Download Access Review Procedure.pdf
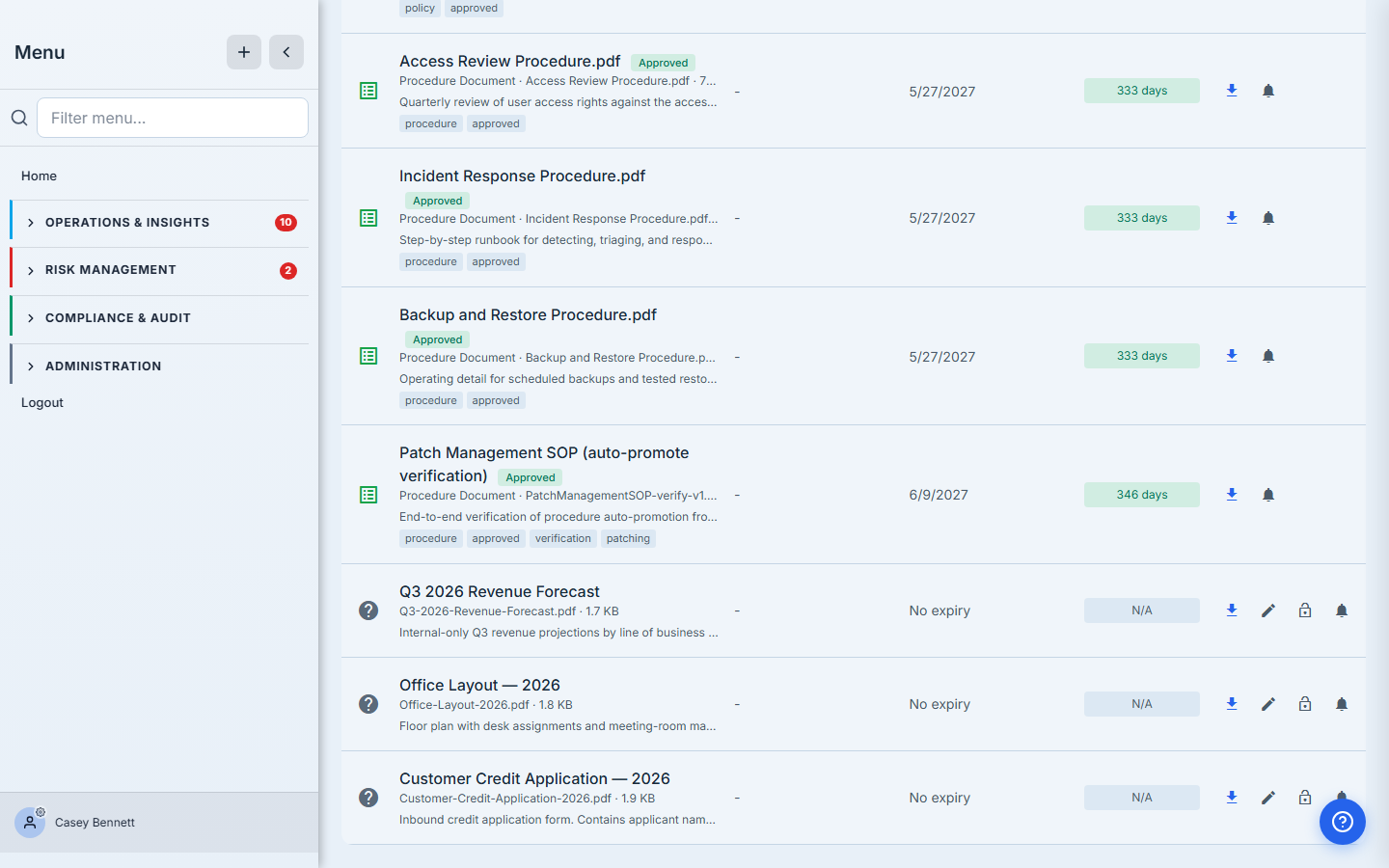 point(1232,91)
